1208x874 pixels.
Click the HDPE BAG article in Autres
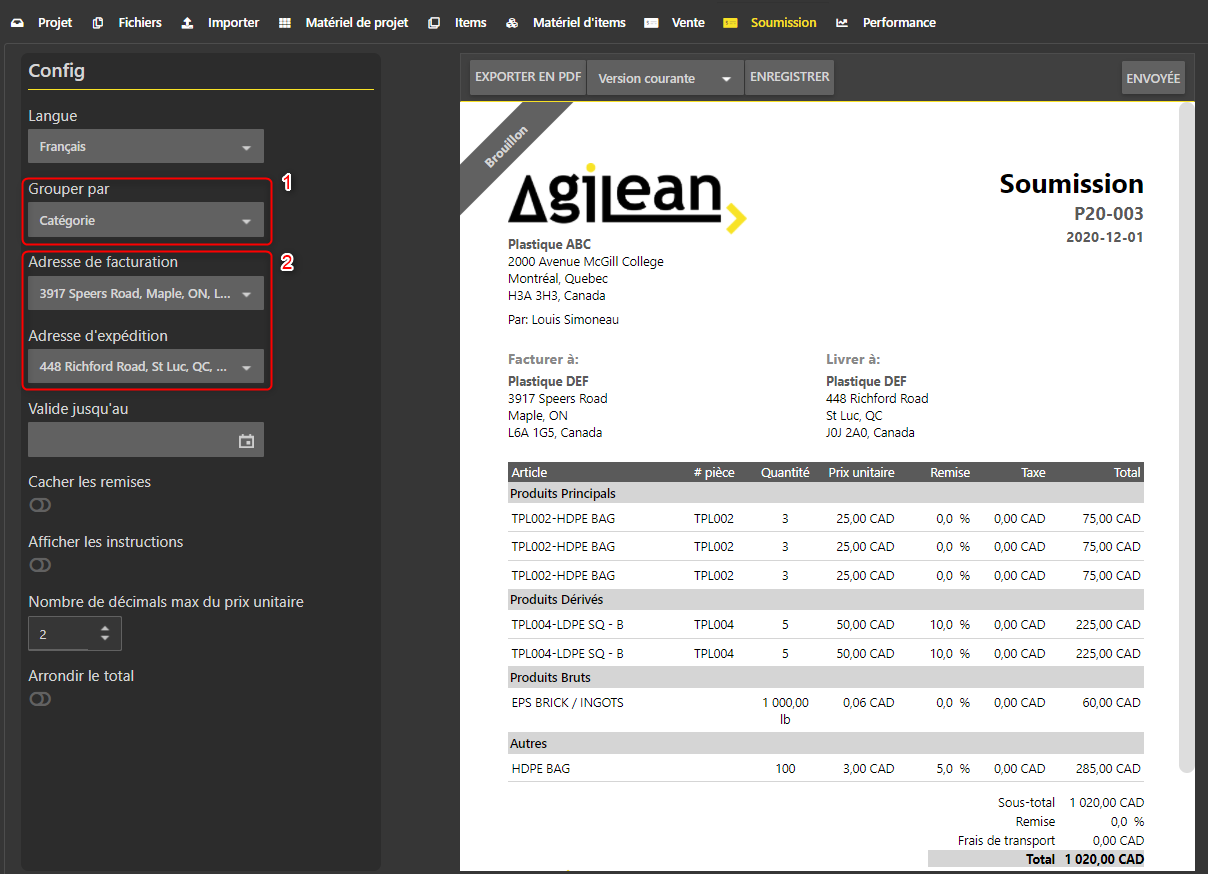[540, 769]
